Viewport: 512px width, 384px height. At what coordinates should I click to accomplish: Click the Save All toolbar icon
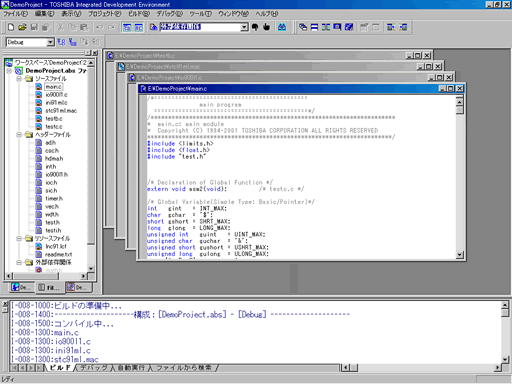pyautogui.click(x=46, y=27)
